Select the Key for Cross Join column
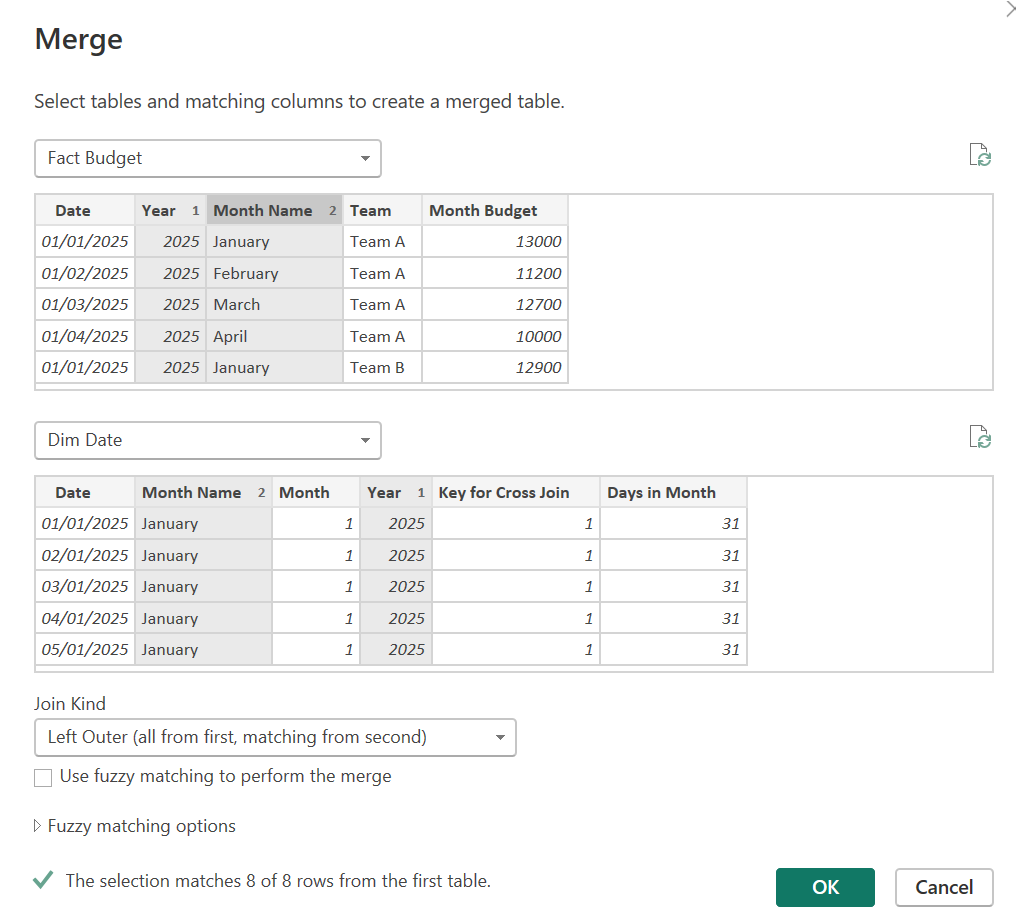This screenshot has width=1016, height=922. coord(516,492)
